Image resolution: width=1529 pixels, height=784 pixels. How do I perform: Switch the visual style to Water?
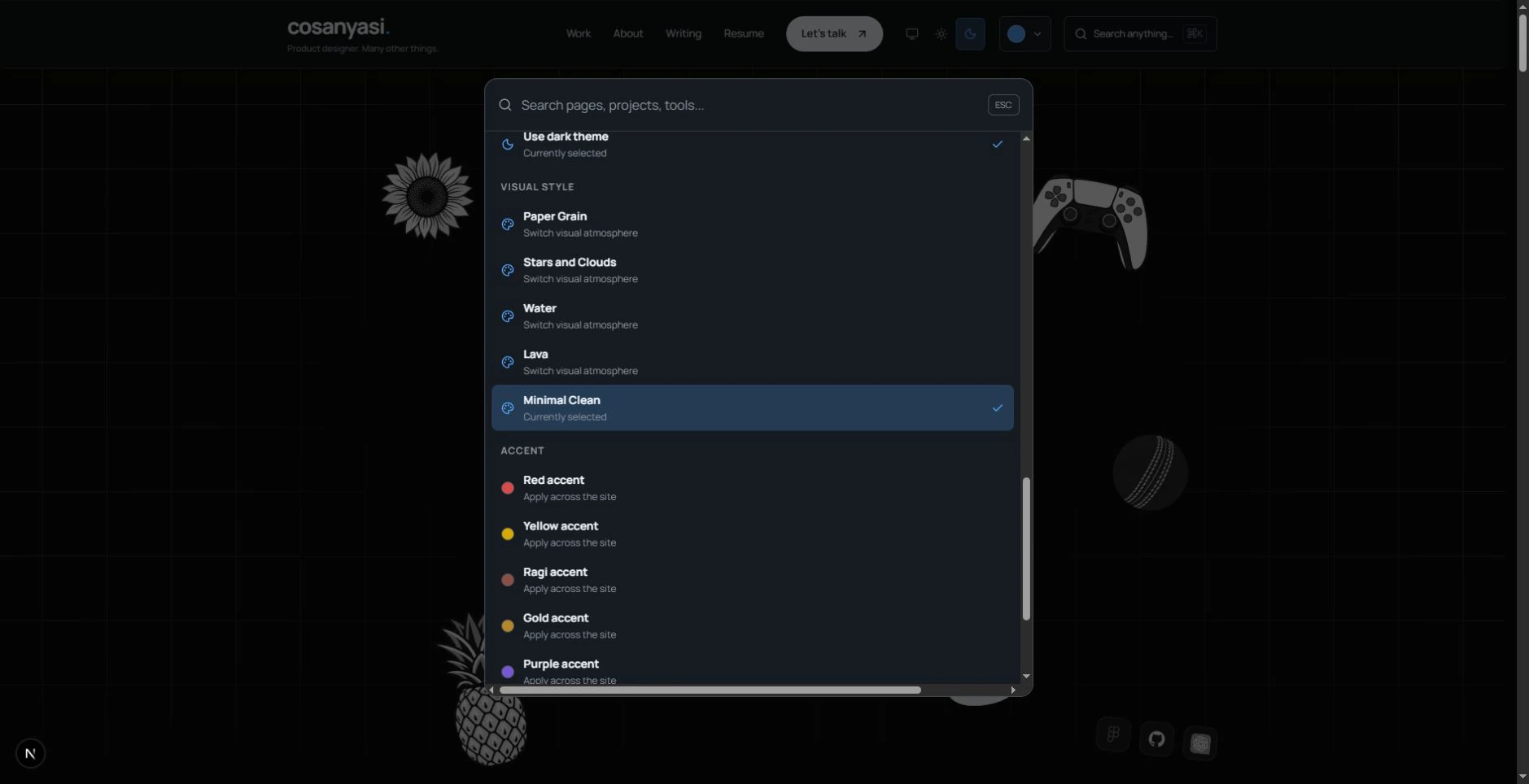[x=752, y=316]
